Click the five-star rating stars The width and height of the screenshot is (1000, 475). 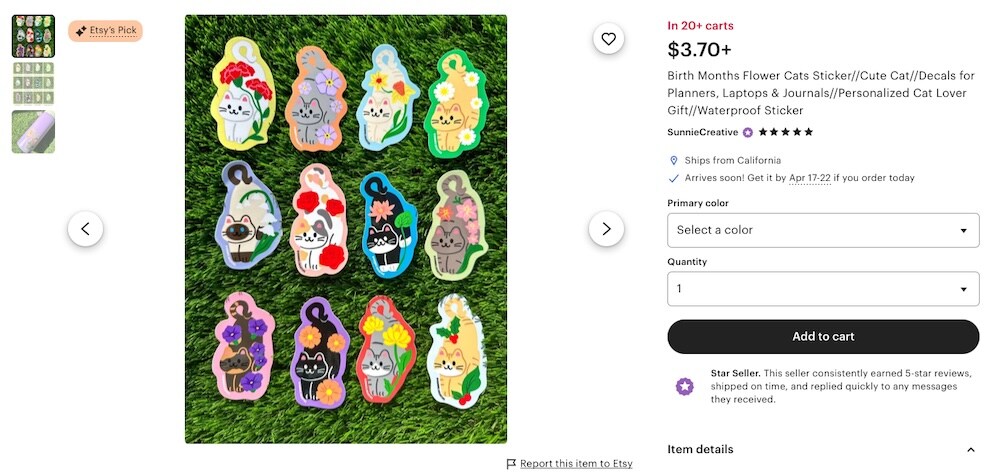786,132
